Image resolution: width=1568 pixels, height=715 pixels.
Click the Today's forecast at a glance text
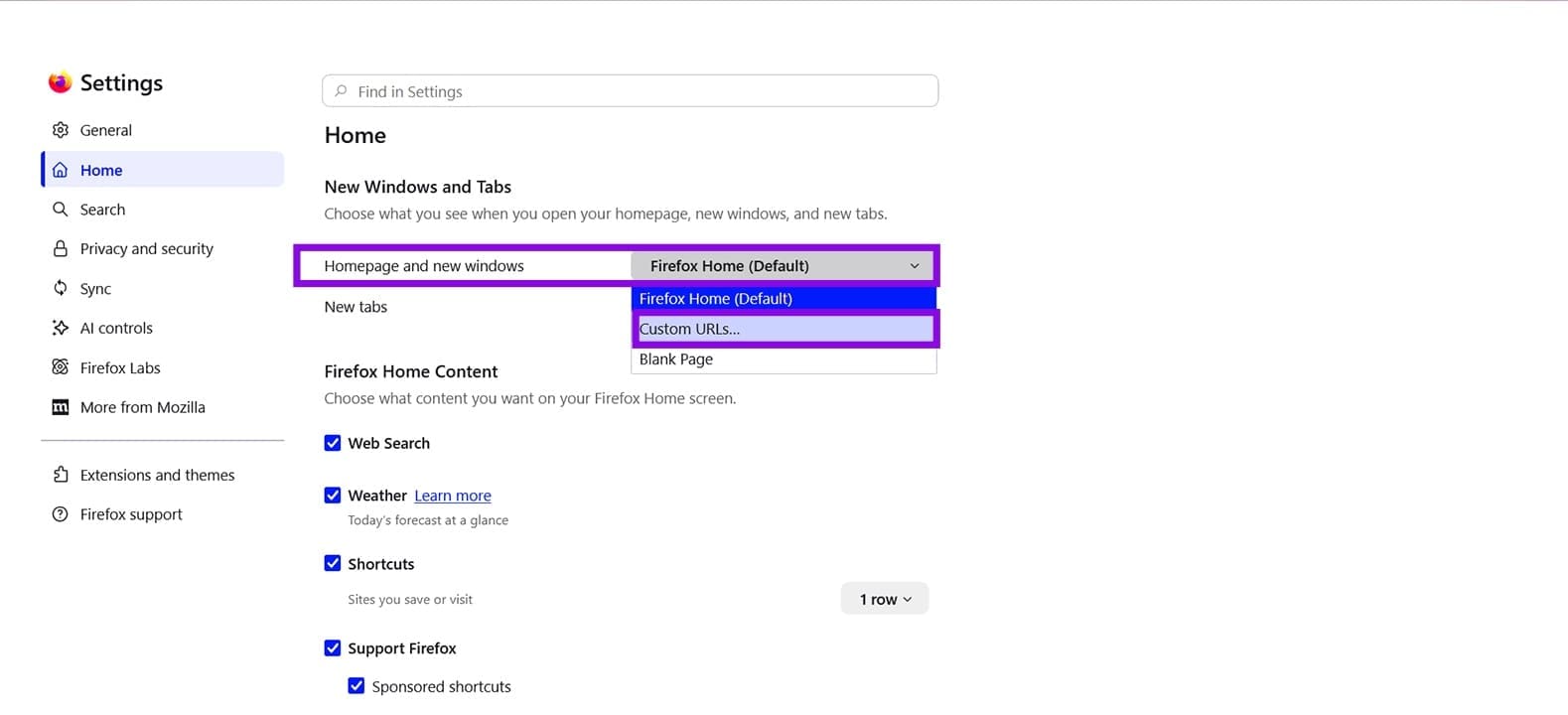tap(428, 520)
